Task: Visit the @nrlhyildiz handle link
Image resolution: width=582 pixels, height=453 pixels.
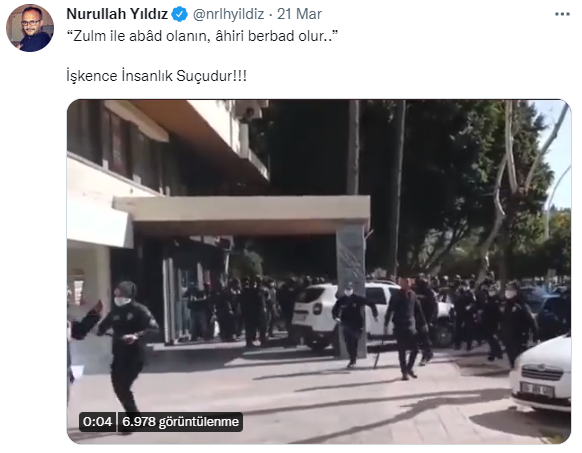Action: (228, 14)
